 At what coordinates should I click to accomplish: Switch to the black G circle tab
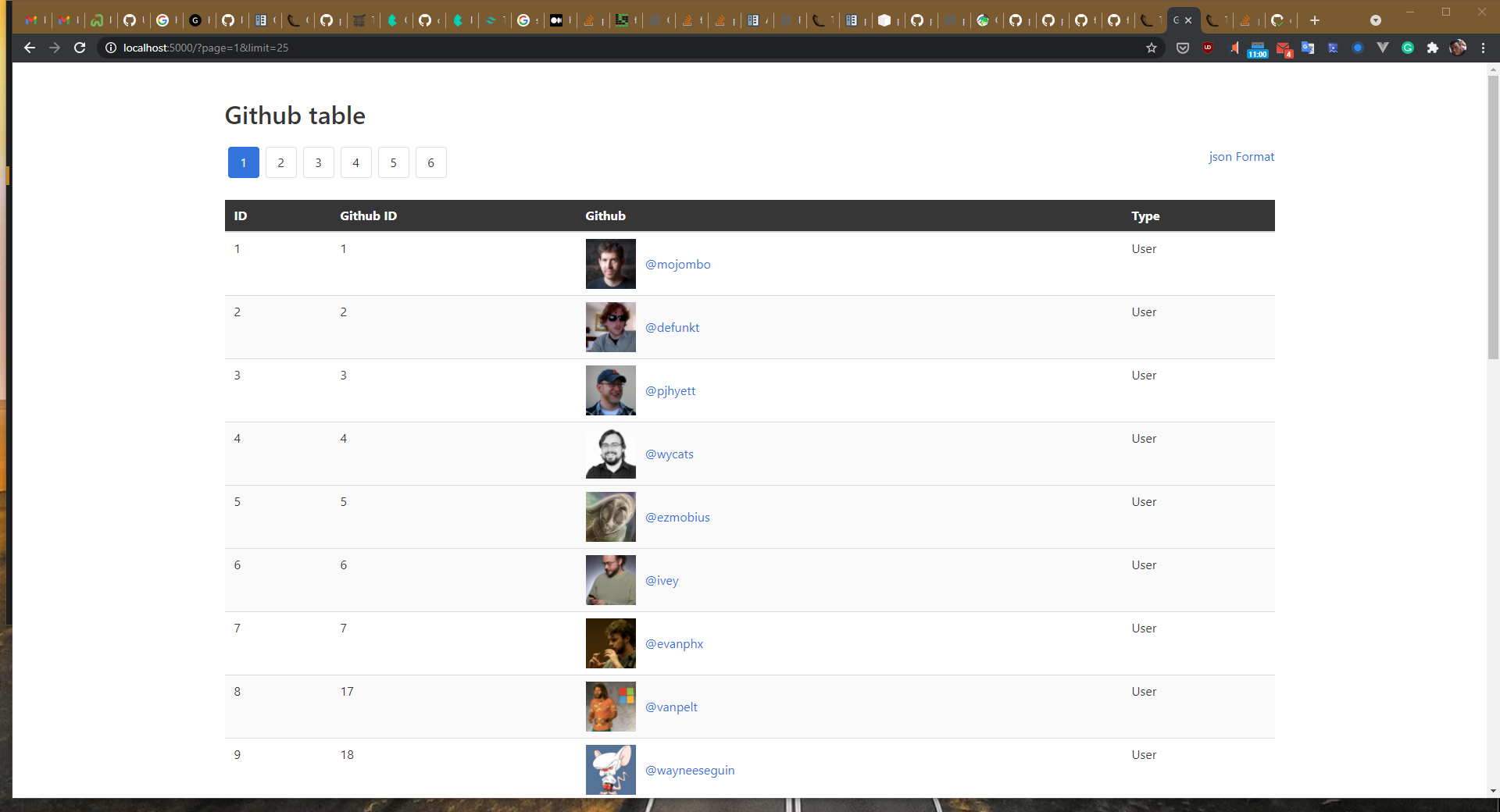[x=195, y=20]
